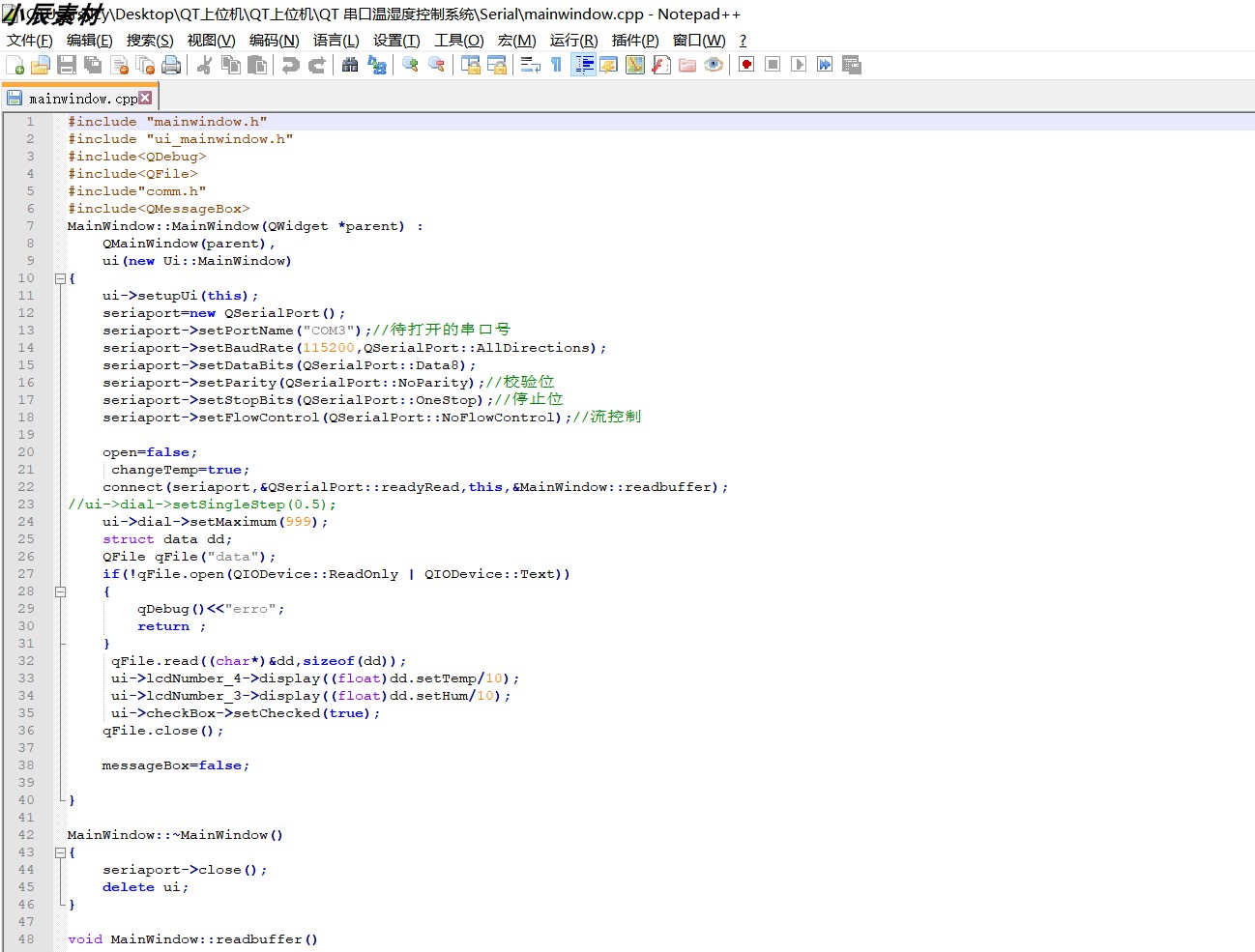This screenshot has height=952, width=1255.
Task: Toggle synchronized vertical scrolling icon
Action: coord(471,65)
